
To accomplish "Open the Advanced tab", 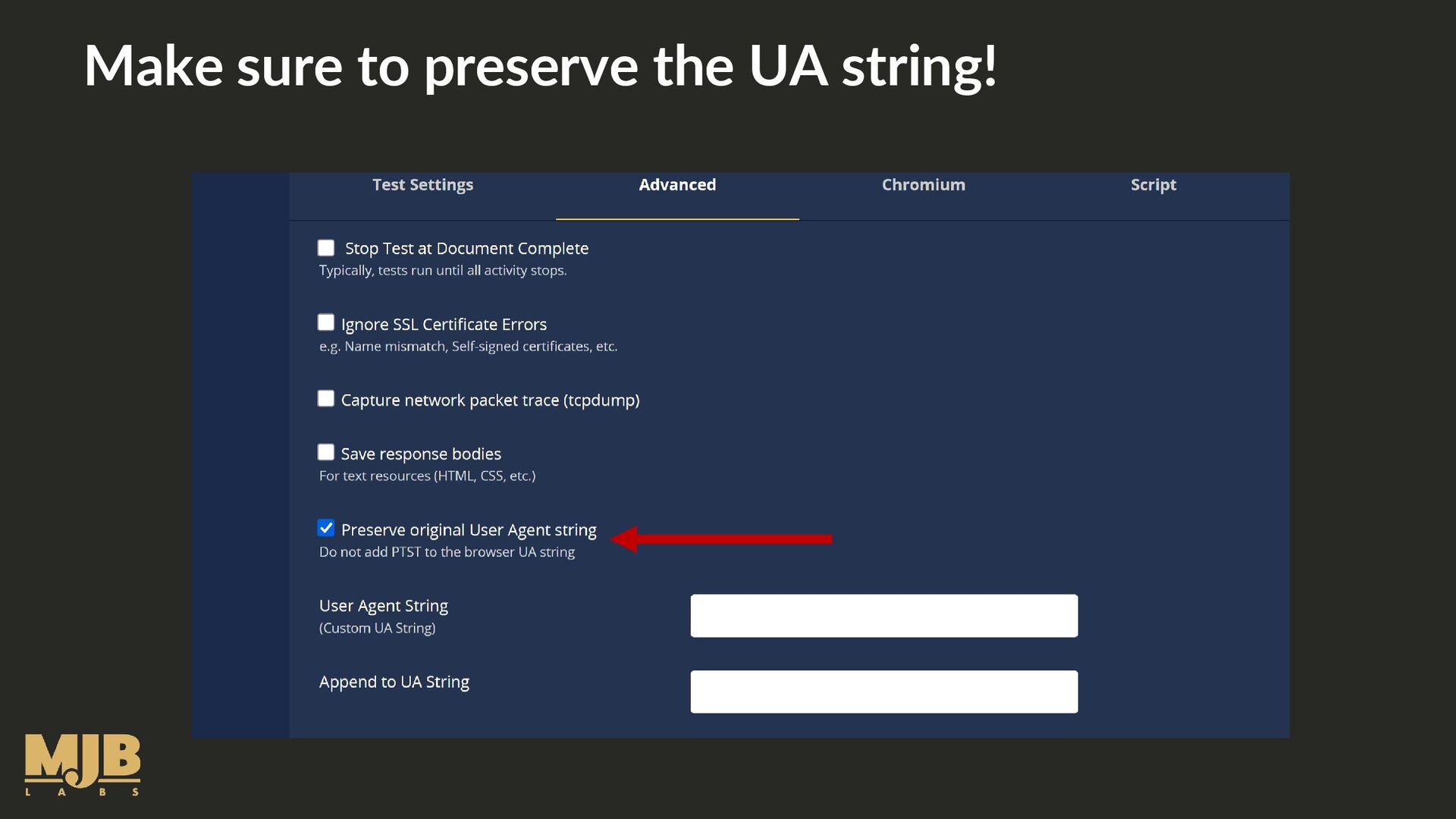I will pyautogui.click(x=677, y=185).
